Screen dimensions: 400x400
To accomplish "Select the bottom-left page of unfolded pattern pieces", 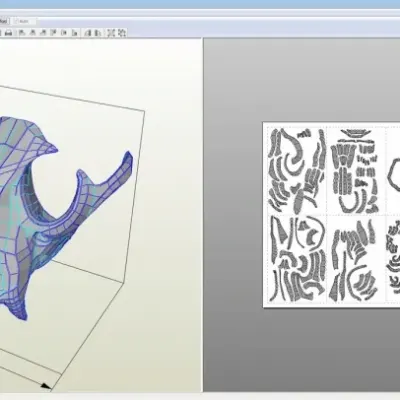I will [297, 258].
